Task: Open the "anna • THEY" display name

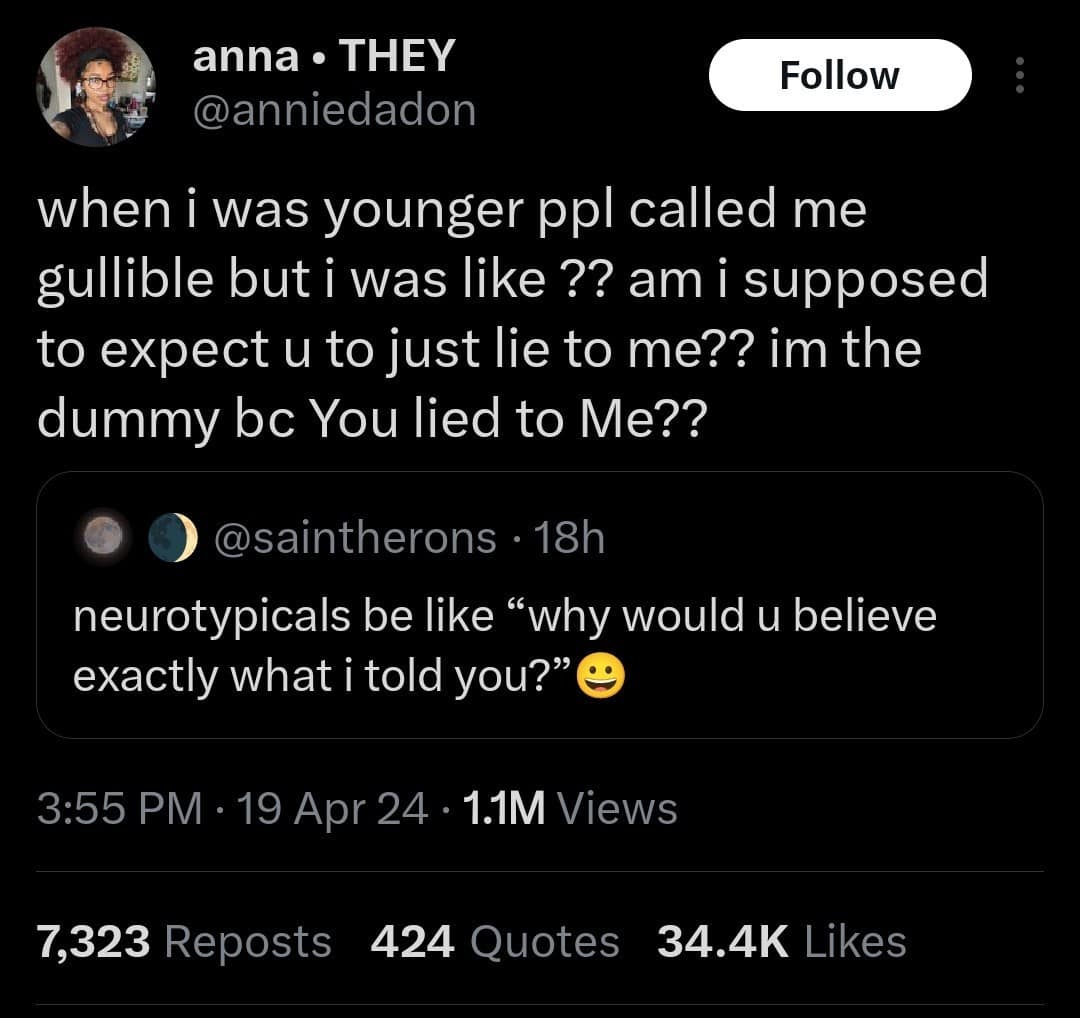Action: tap(323, 57)
